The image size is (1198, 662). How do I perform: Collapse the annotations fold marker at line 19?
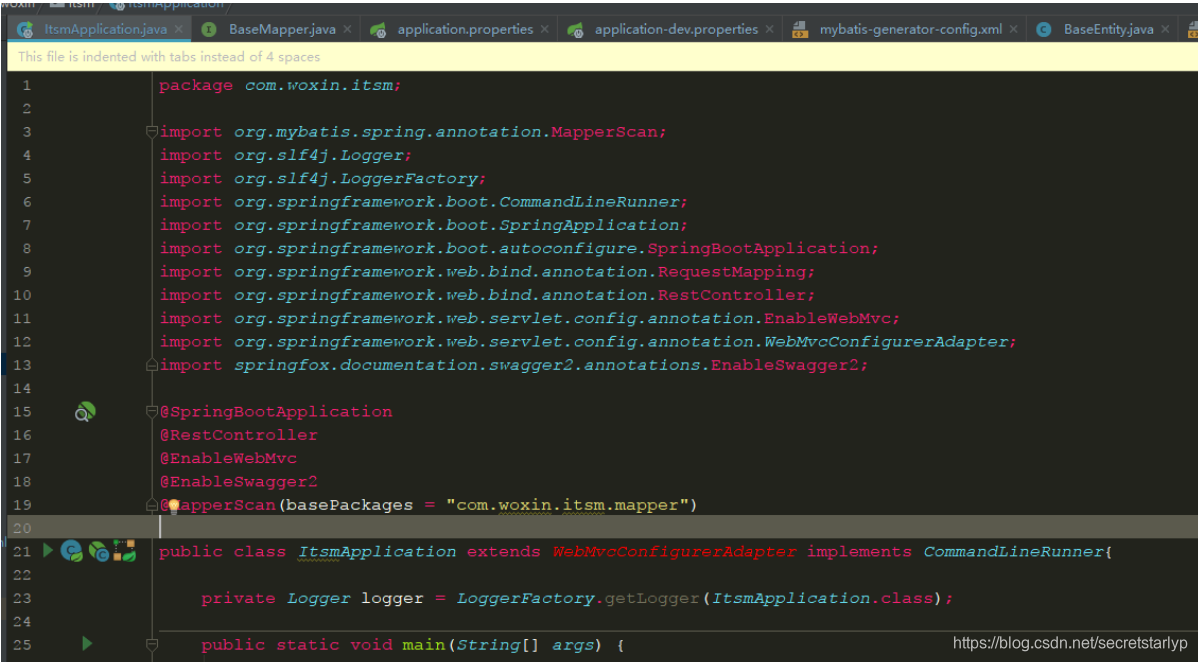[x=151, y=504]
